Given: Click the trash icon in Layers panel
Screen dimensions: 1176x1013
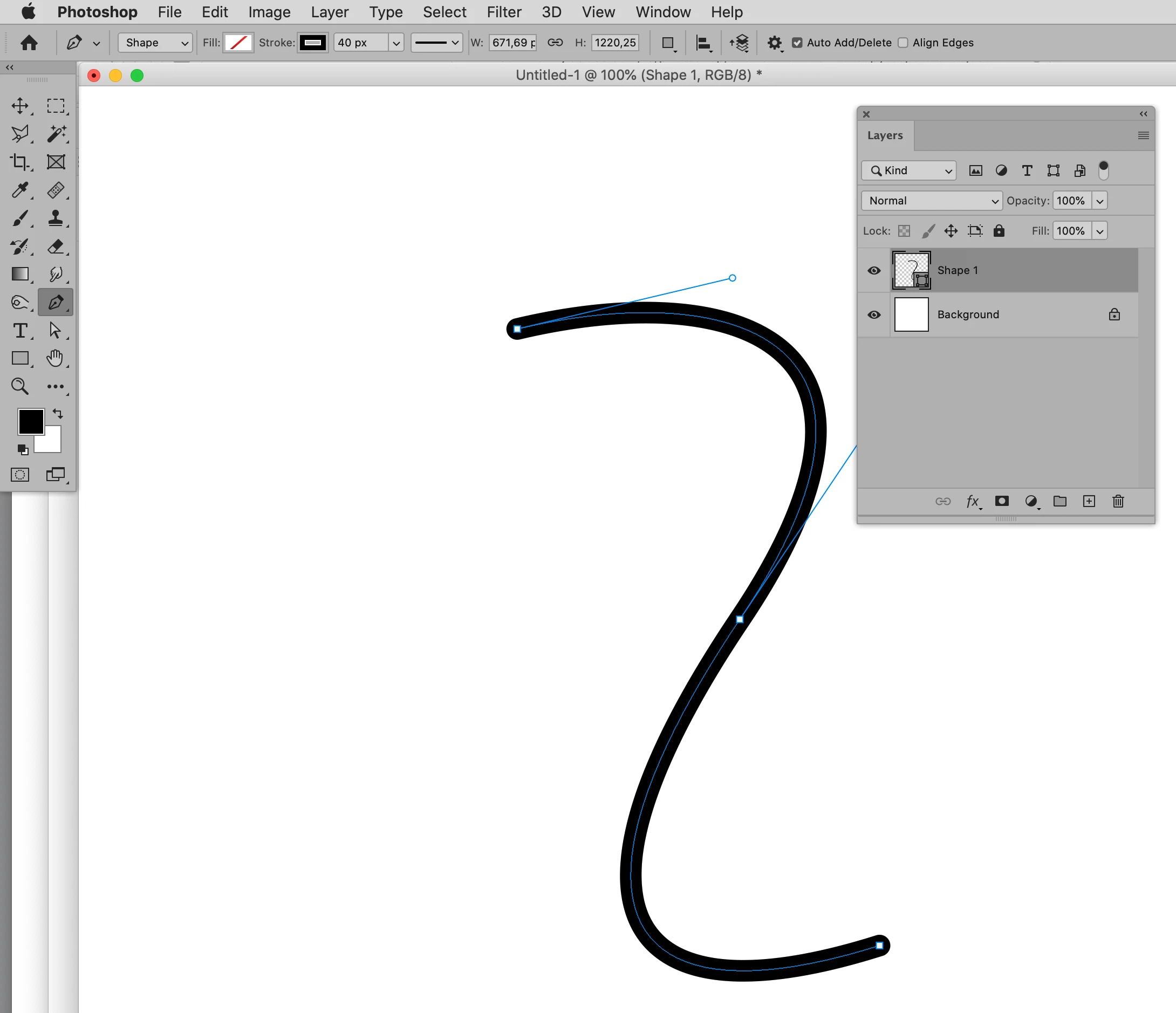Looking at the screenshot, I should (x=1118, y=501).
